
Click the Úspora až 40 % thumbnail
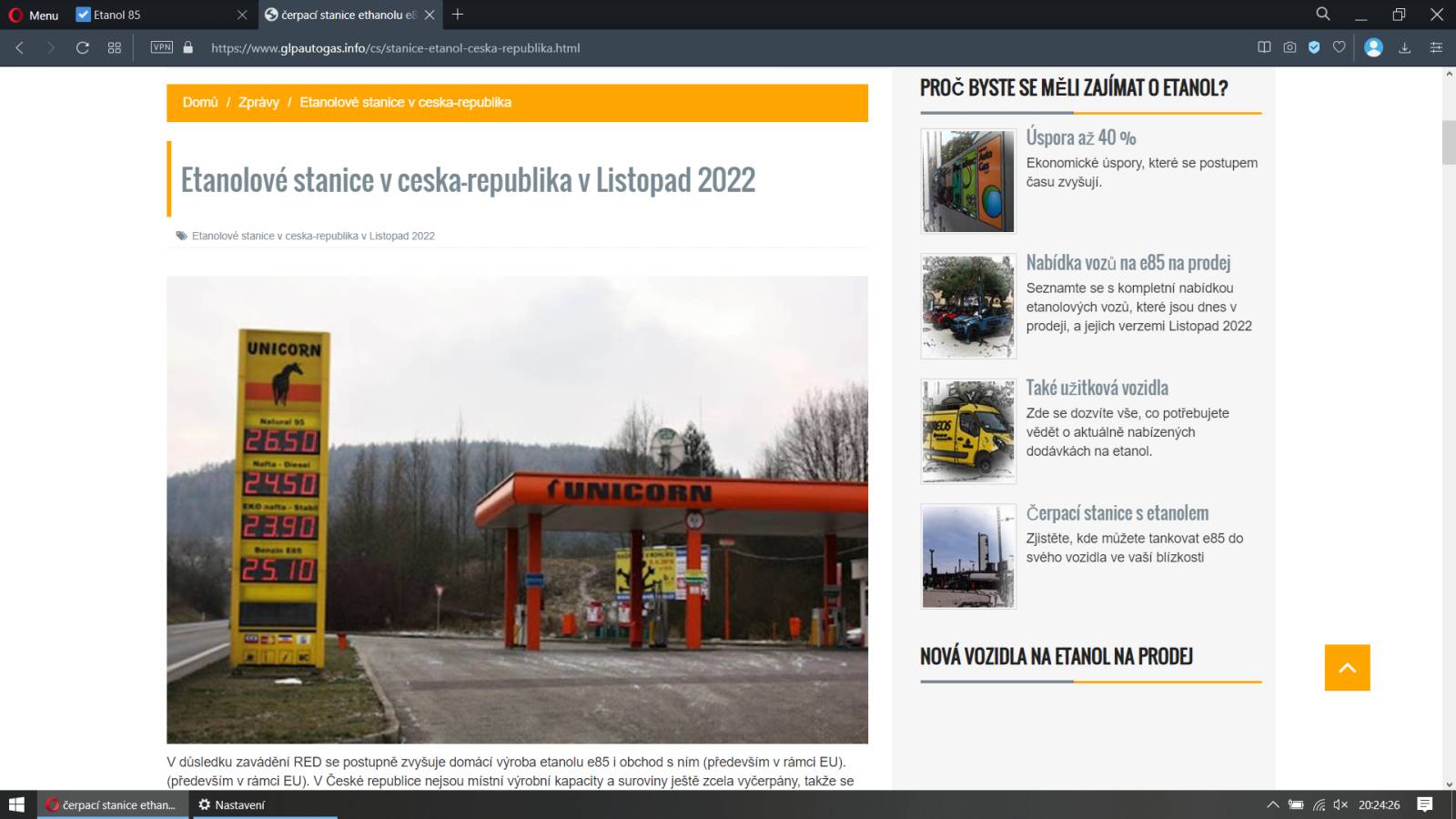click(968, 180)
